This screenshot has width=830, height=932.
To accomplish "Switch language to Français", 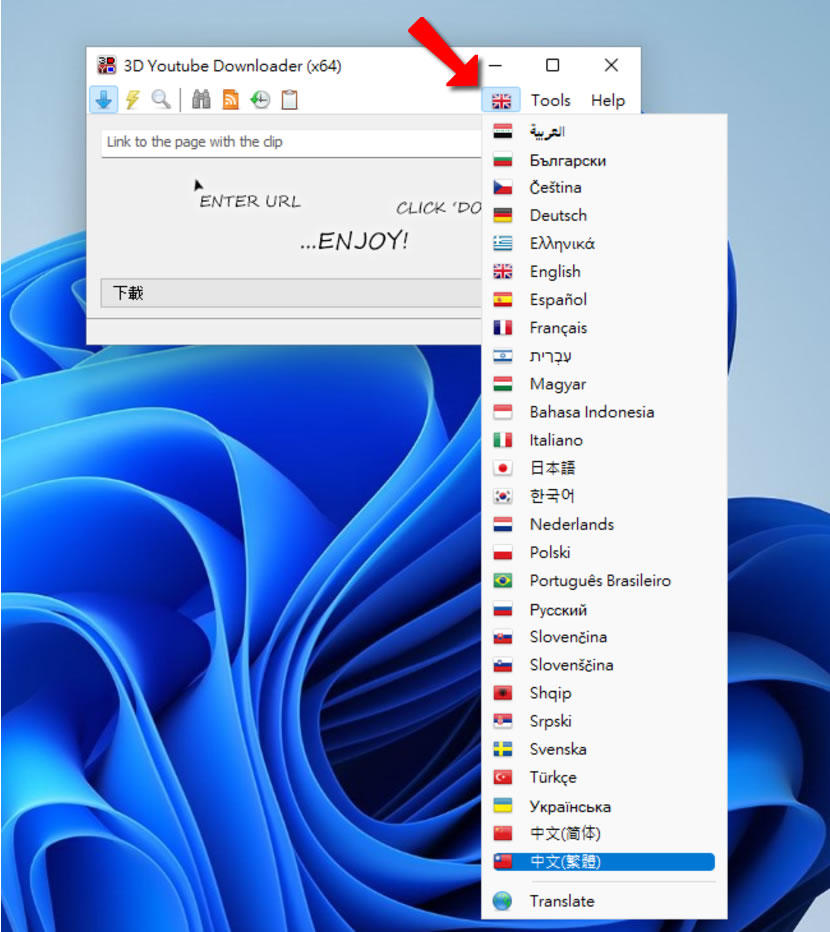I will pyautogui.click(x=604, y=328).
